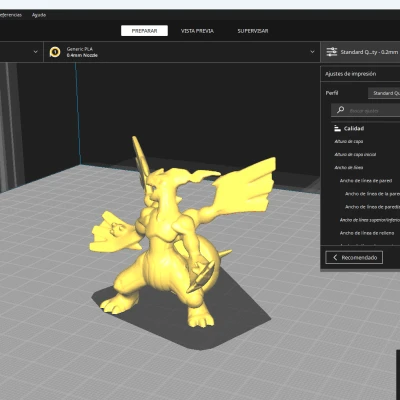Screen dimensions: 400x400
Task: Expand the printer selector chevron
Action: tap(36, 52)
